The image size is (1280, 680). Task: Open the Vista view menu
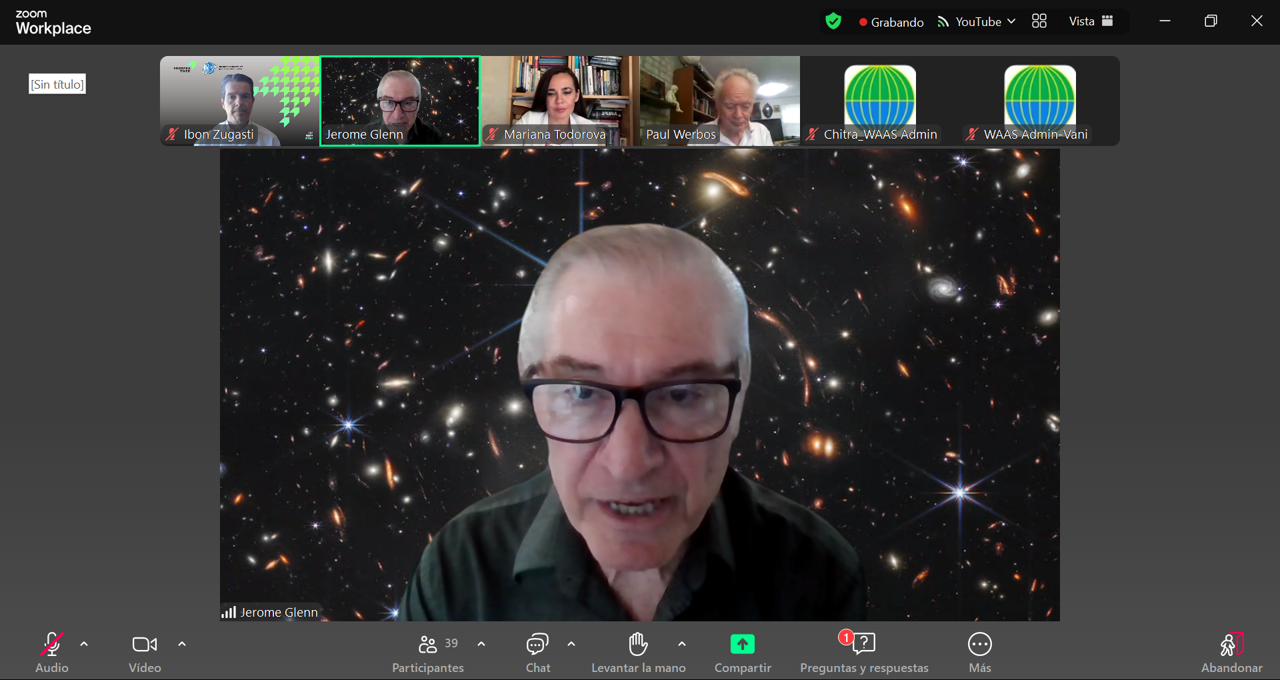[x=1091, y=21]
